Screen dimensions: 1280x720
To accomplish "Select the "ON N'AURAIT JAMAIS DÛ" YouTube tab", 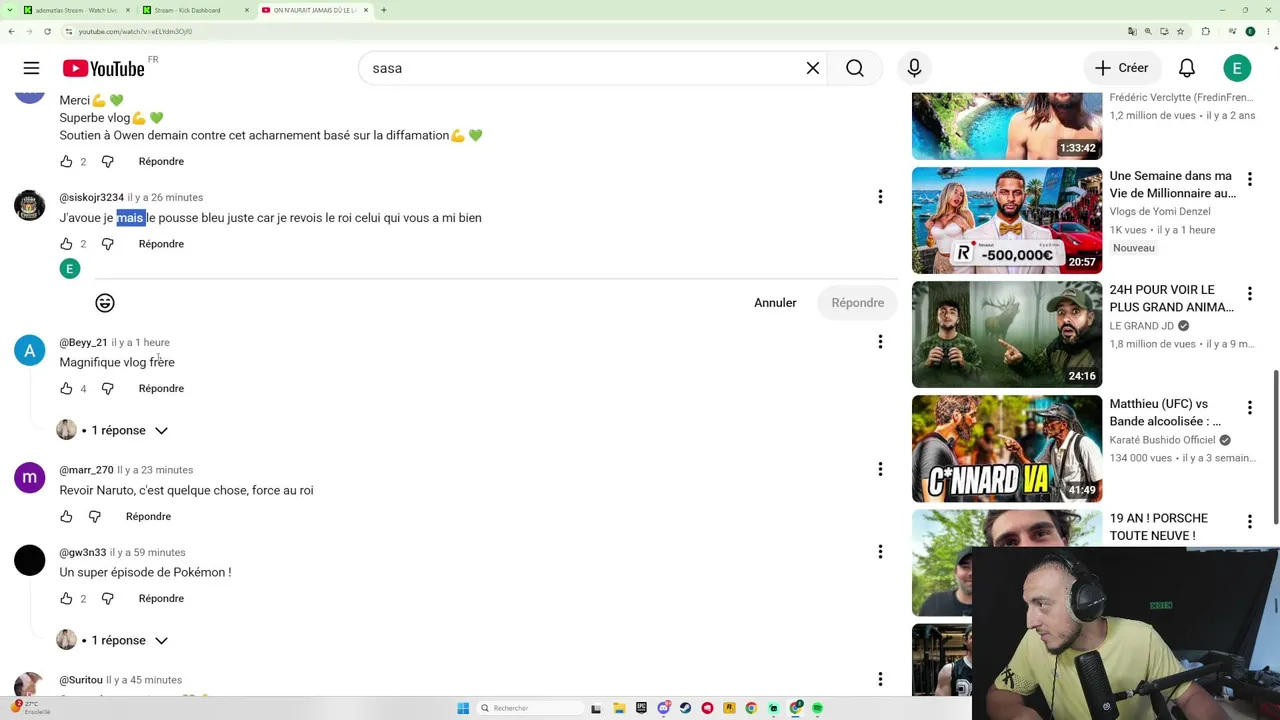I will click(x=315, y=10).
